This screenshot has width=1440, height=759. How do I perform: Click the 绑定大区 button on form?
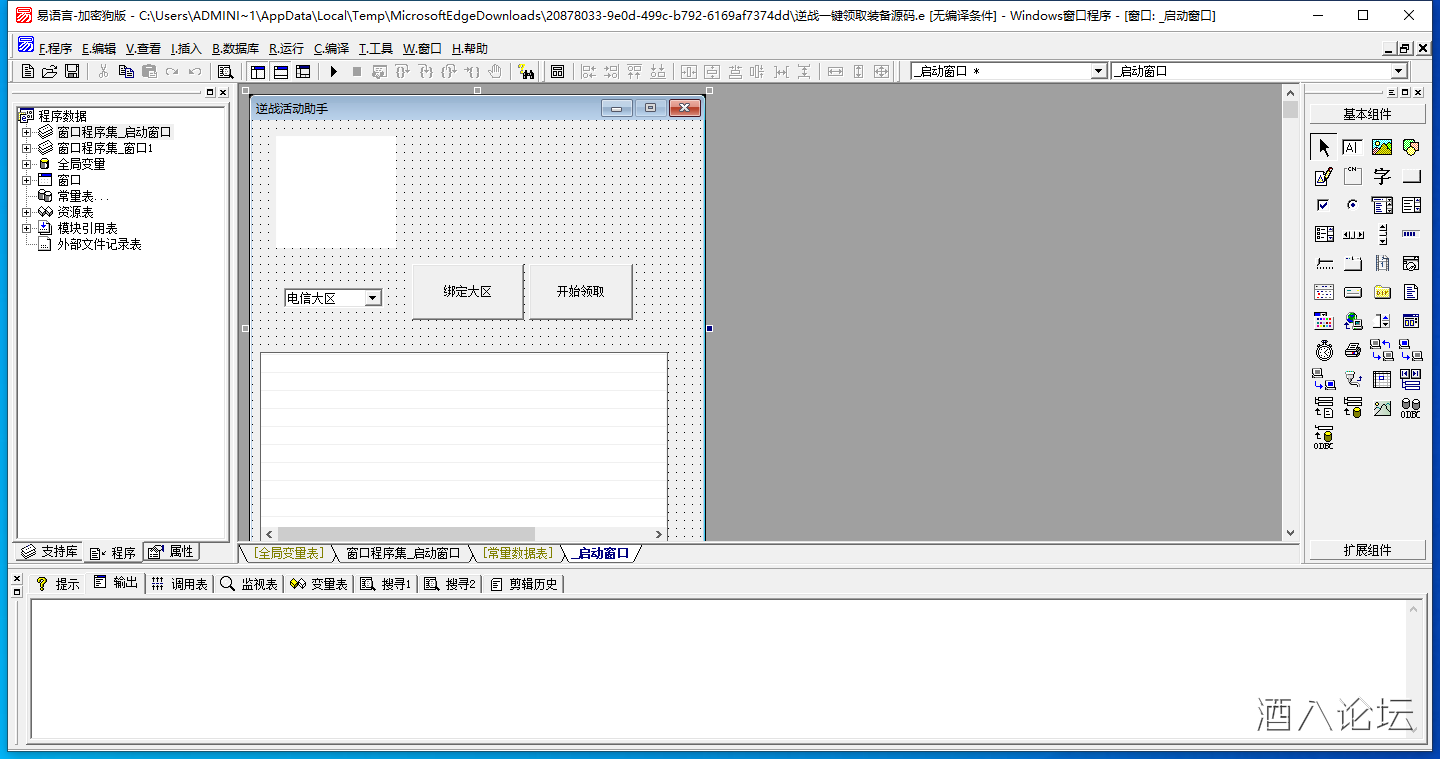pyautogui.click(x=468, y=292)
